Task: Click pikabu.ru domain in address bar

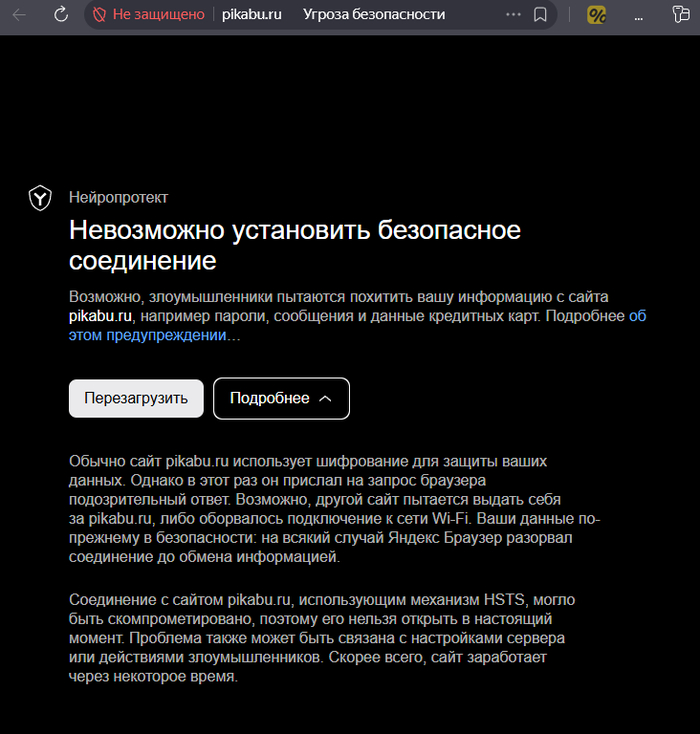Action: [252, 15]
